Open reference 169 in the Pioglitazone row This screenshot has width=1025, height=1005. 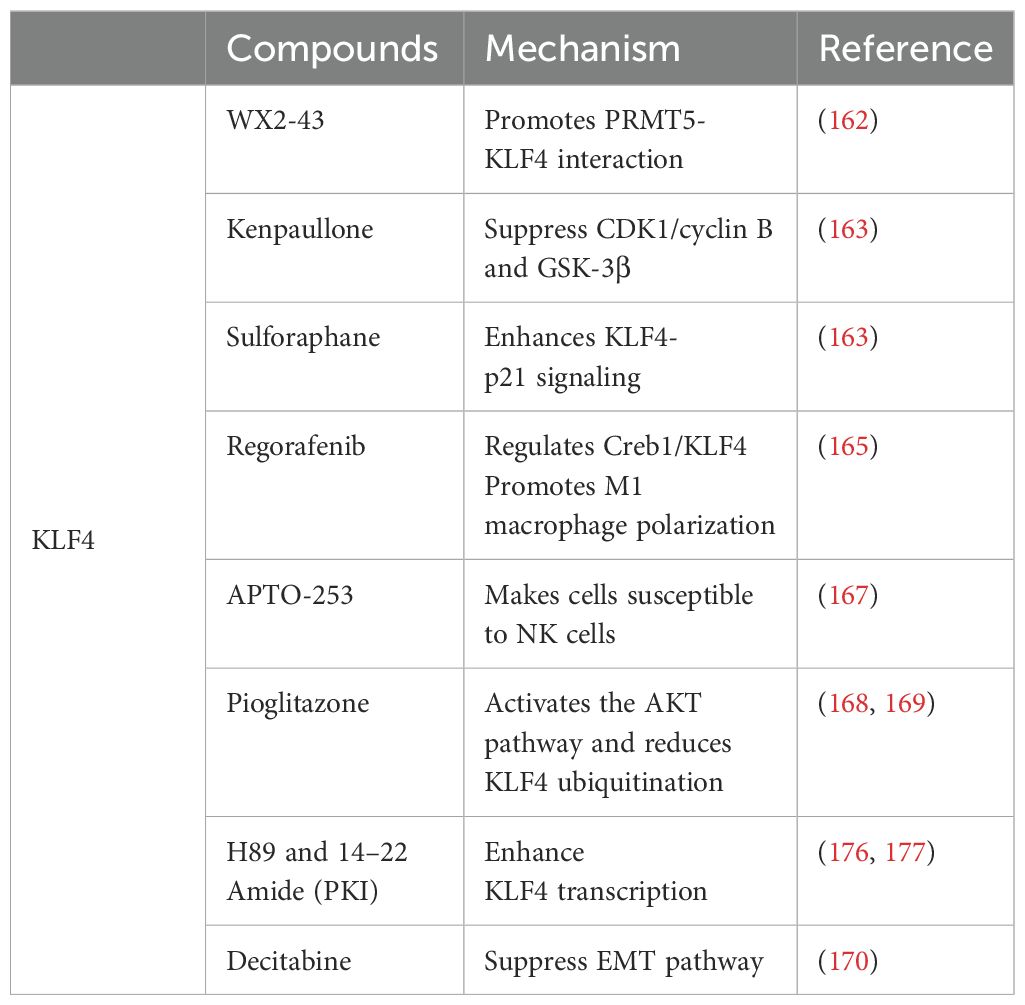pyautogui.click(x=902, y=704)
